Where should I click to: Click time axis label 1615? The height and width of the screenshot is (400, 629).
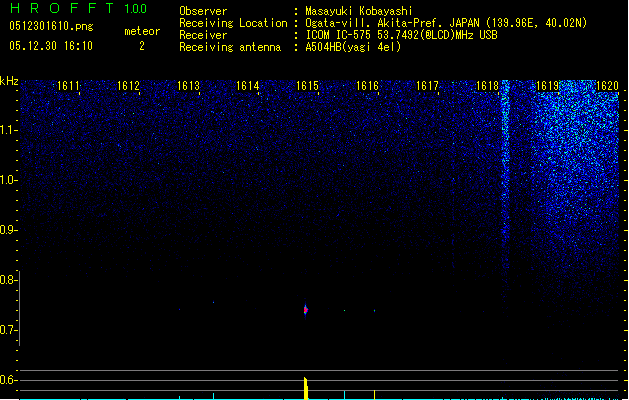[307, 86]
